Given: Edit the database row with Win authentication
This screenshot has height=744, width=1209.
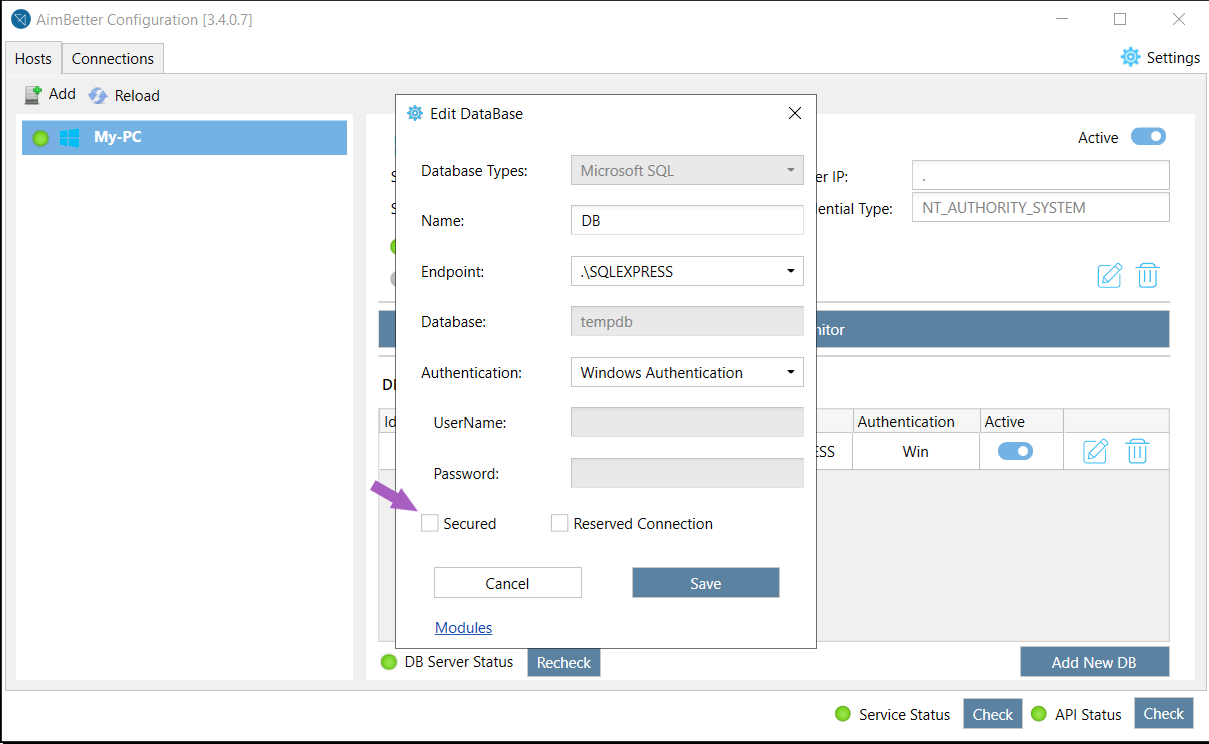Looking at the screenshot, I should [x=1096, y=451].
